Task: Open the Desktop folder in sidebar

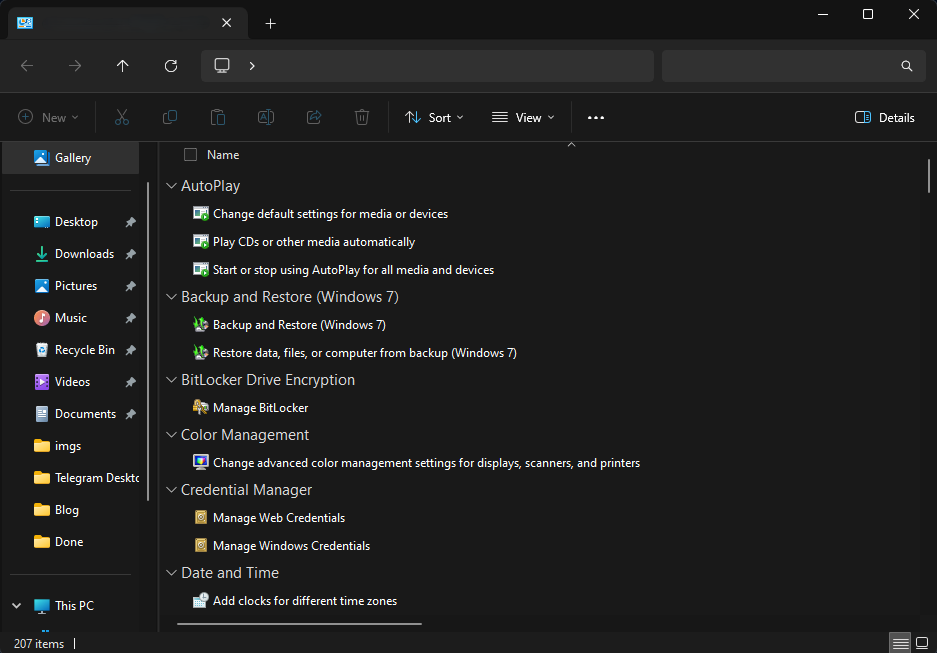Action: click(x=76, y=222)
